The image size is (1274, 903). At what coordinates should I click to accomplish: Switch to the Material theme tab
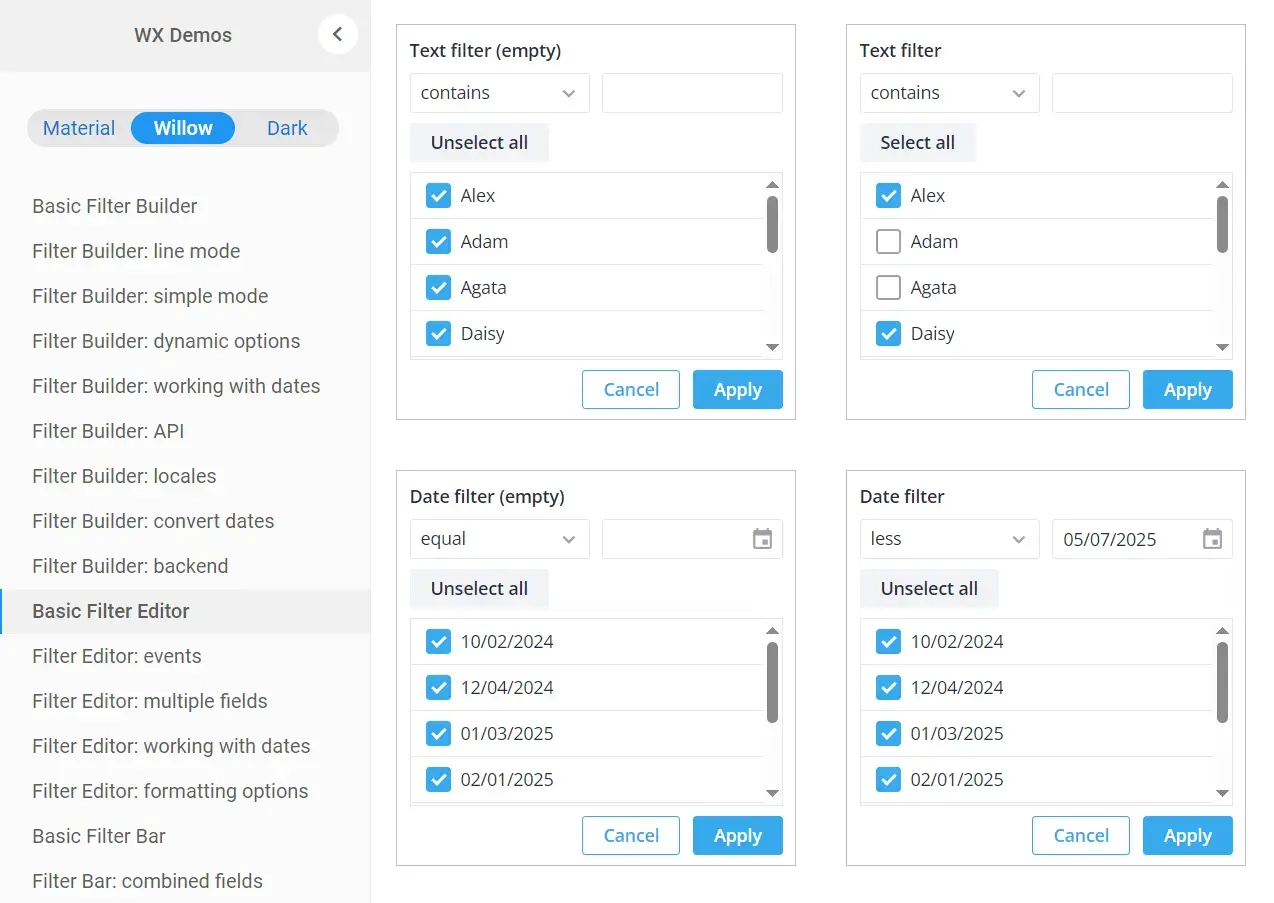coord(79,127)
